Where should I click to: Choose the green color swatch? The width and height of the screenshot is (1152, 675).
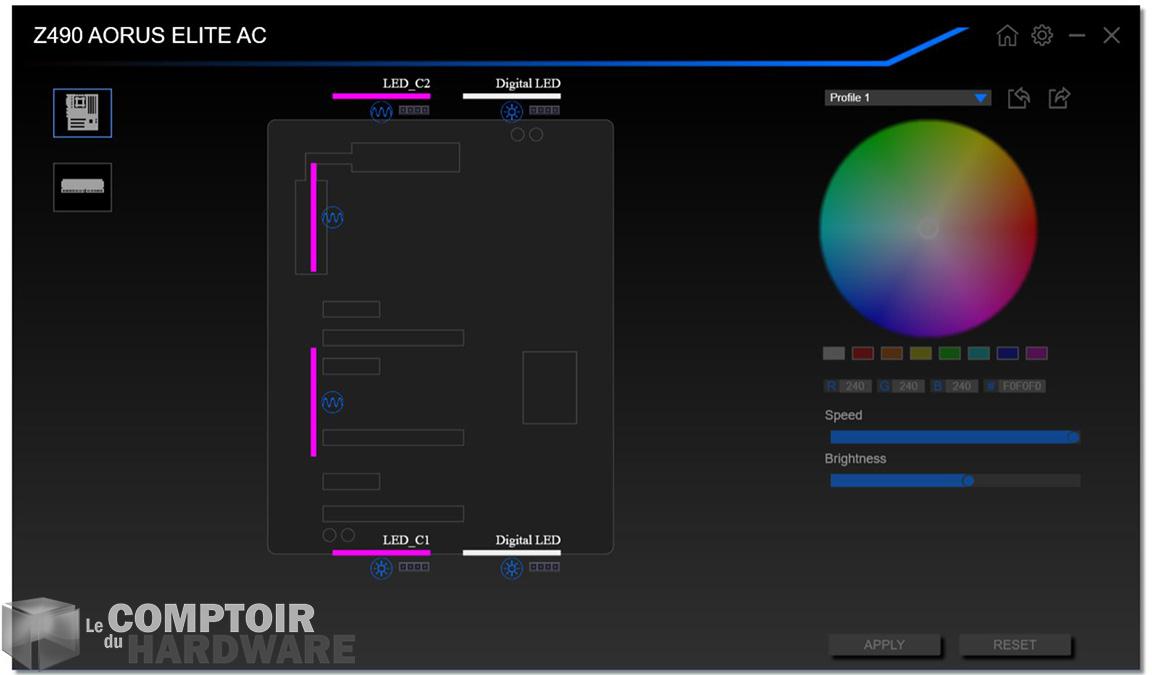(950, 353)
